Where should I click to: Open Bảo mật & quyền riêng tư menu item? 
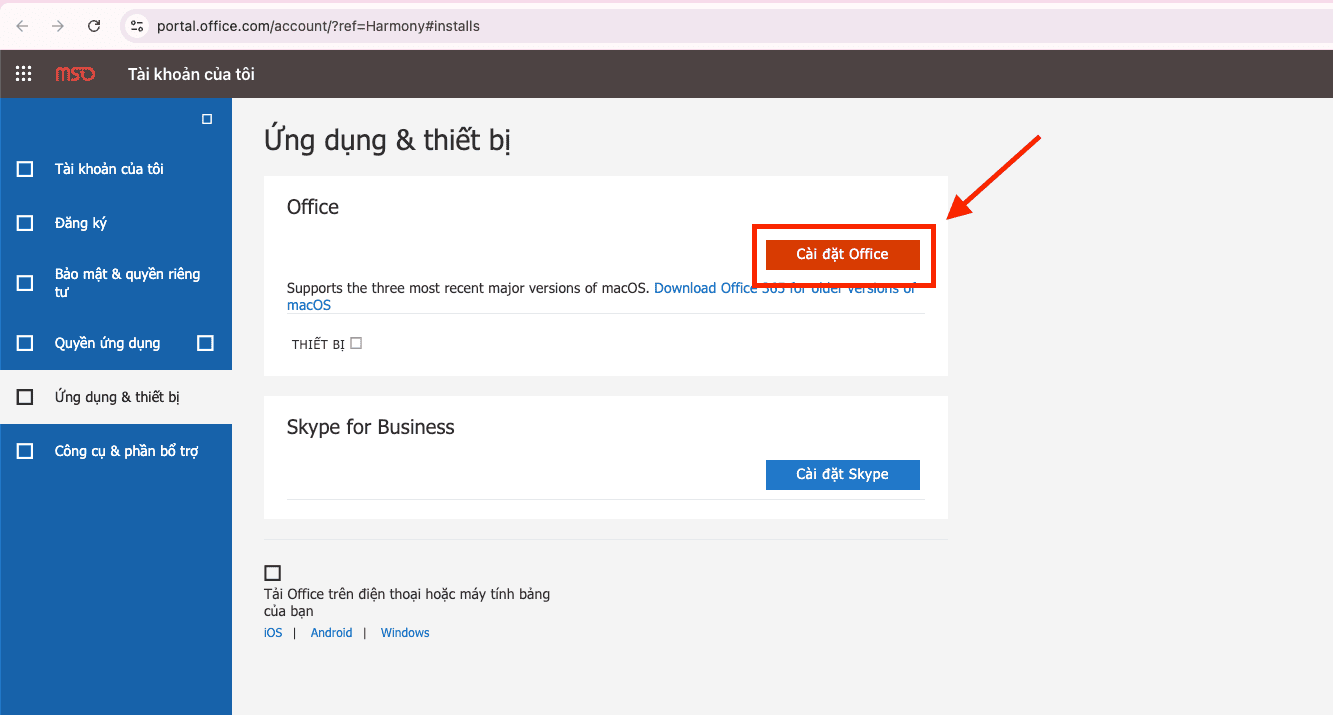[127, 282]
